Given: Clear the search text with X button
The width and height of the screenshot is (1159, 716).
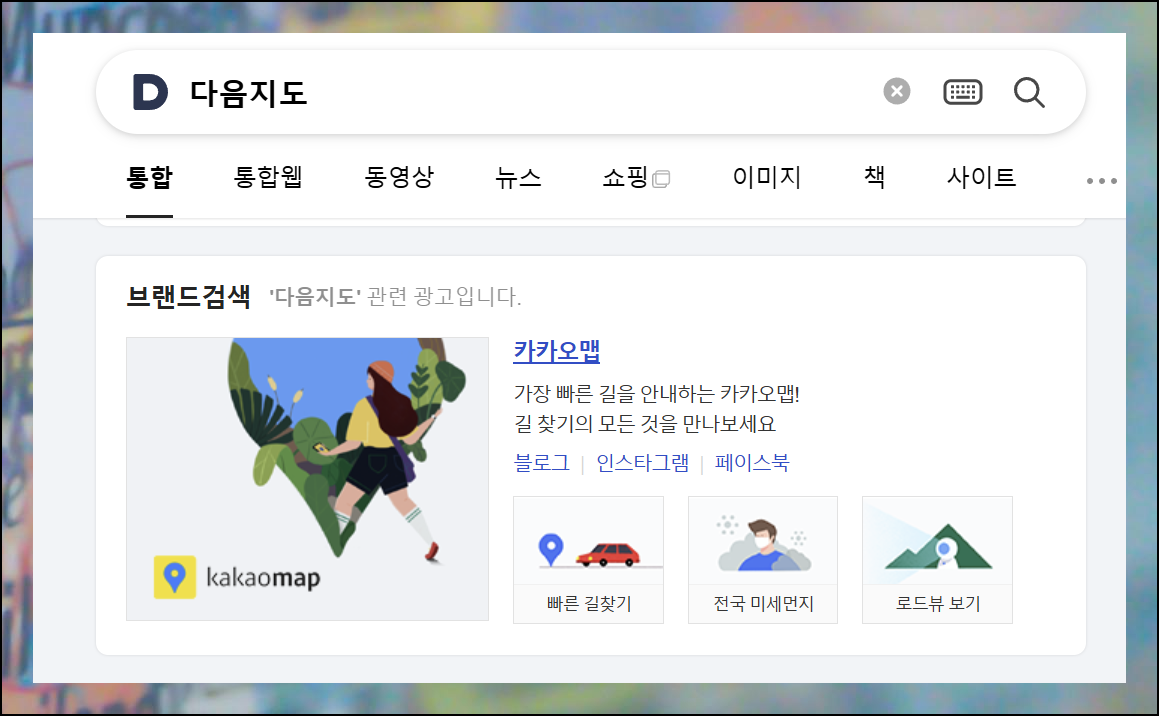Looking at the screenshot, I should pos(897,92).
